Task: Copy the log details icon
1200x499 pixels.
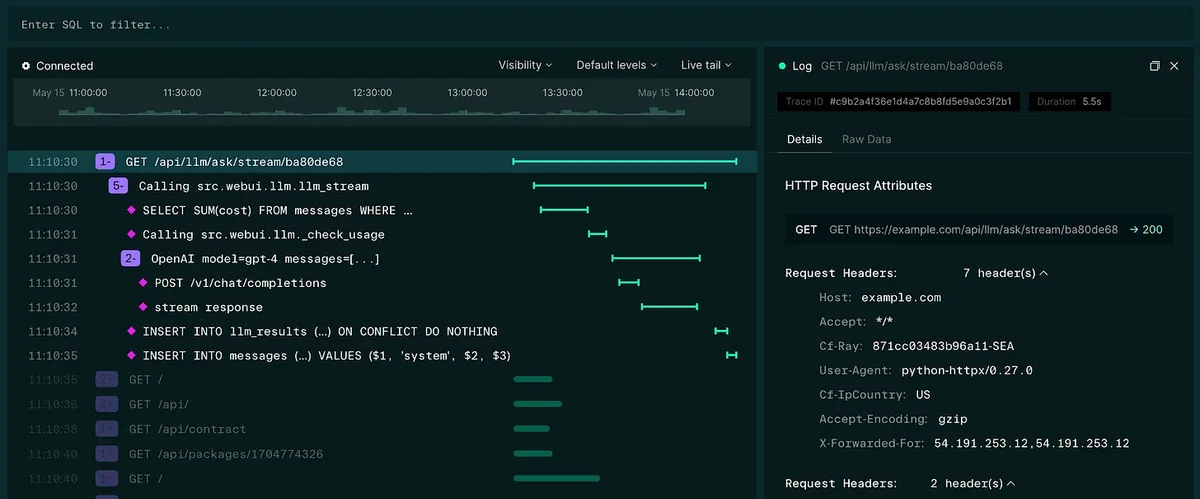Action: pos(1155,66)
